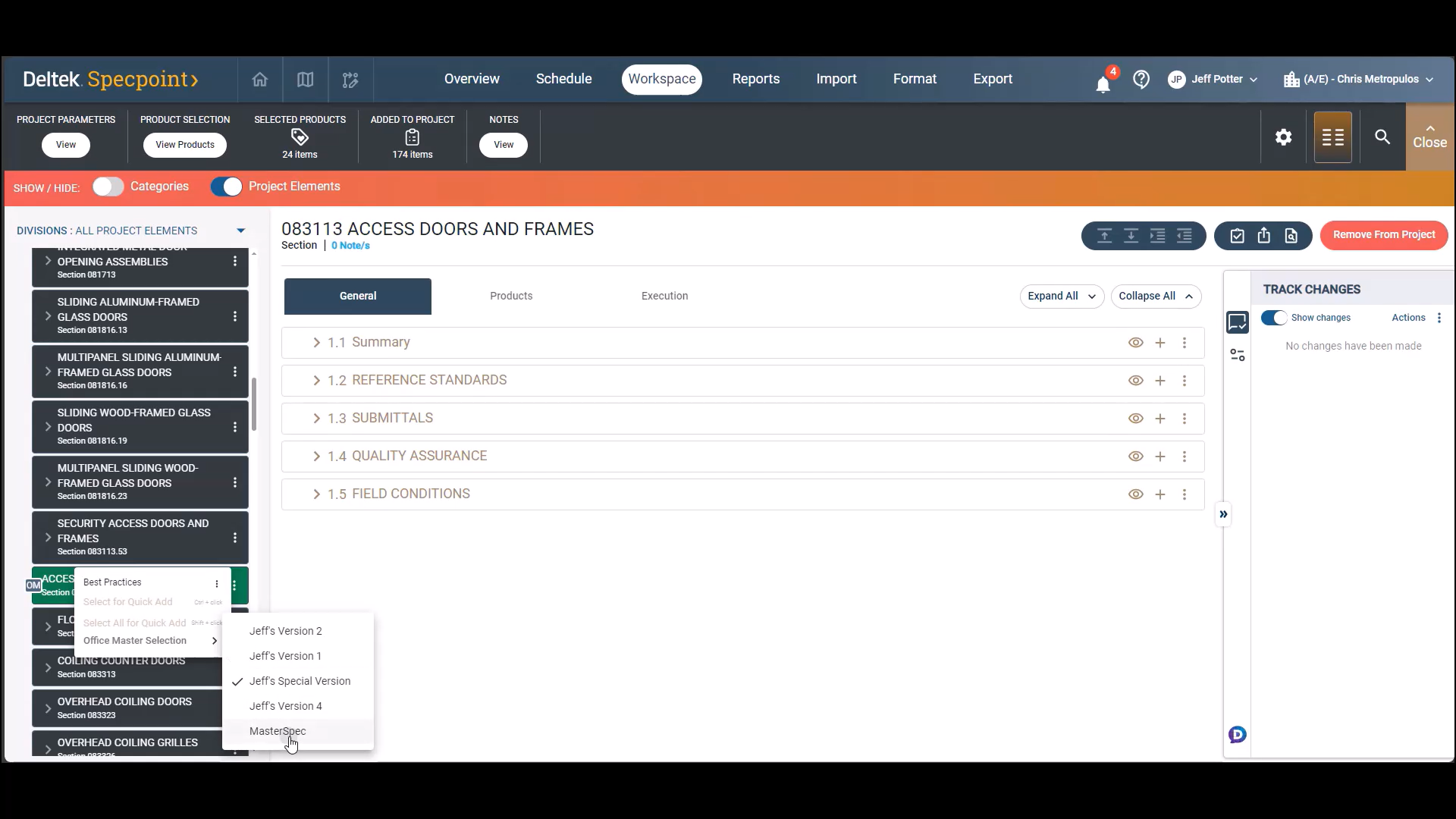The height and width of the screenshot is (819, 1456).
Task: Select MasterSpec from the version menu
Action: 278,731
